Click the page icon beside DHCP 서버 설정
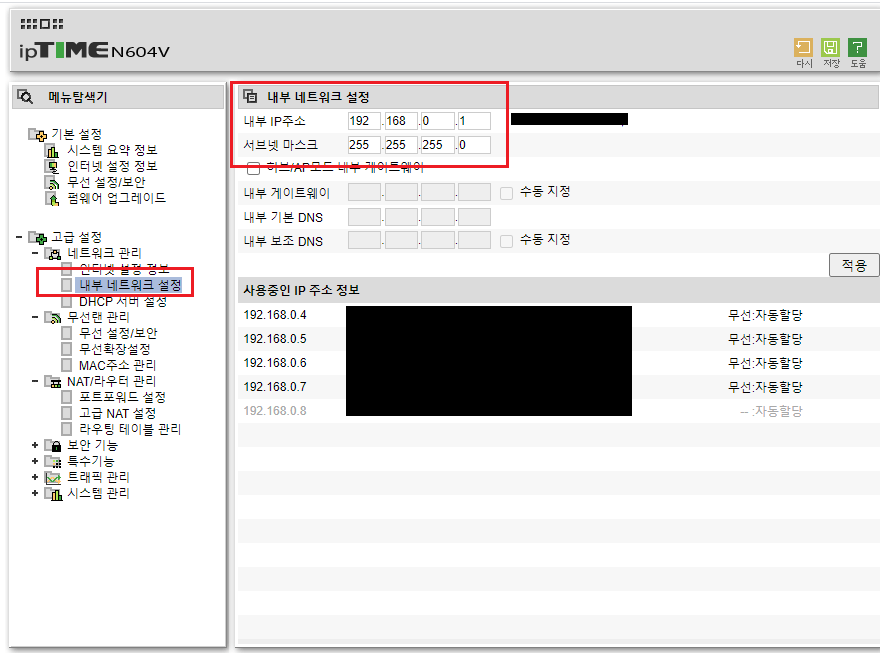This screenshot has width=880, height=653. click(67, 302)
